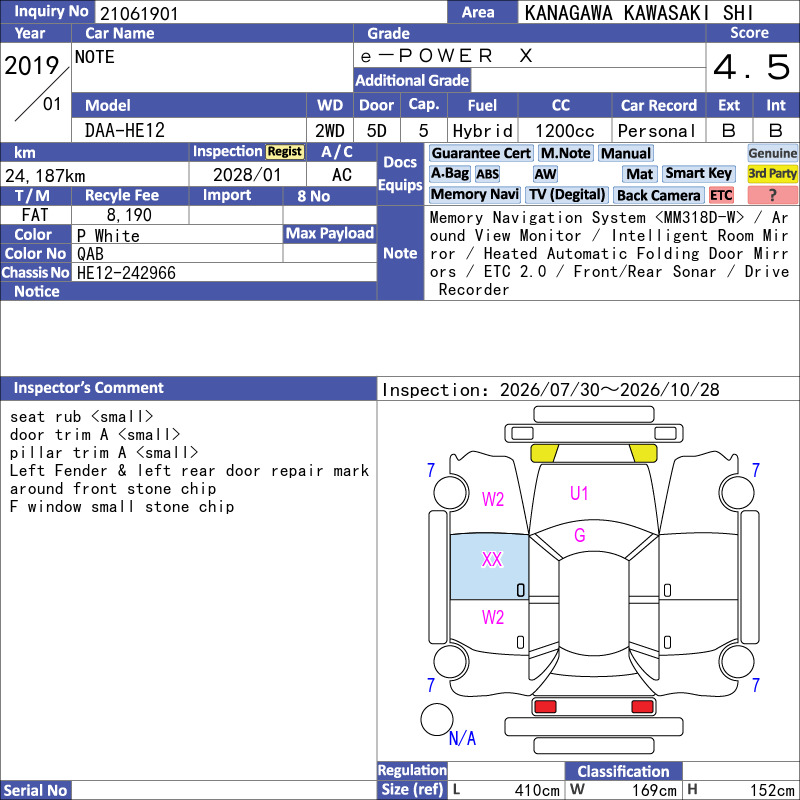
Task: Click the chassis number HE12-242966
Action: 126,273
